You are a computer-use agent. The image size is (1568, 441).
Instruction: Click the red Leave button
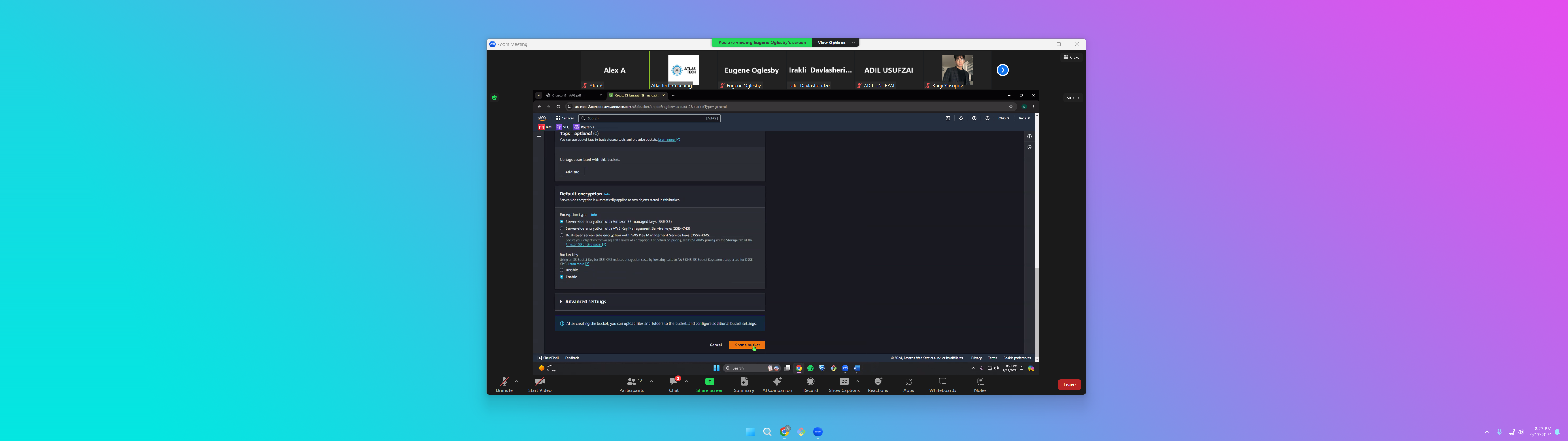coord(1069,384)
